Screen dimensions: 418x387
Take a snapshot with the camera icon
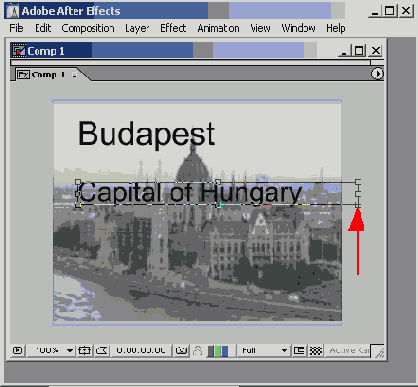(181, 350)
